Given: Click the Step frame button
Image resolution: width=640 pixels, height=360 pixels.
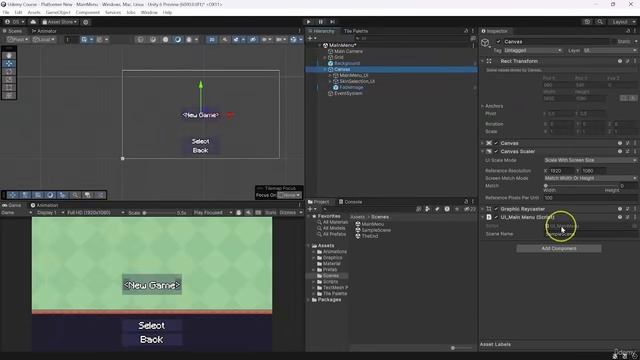Looking at the screenshot, I should (x=333, y=22).
